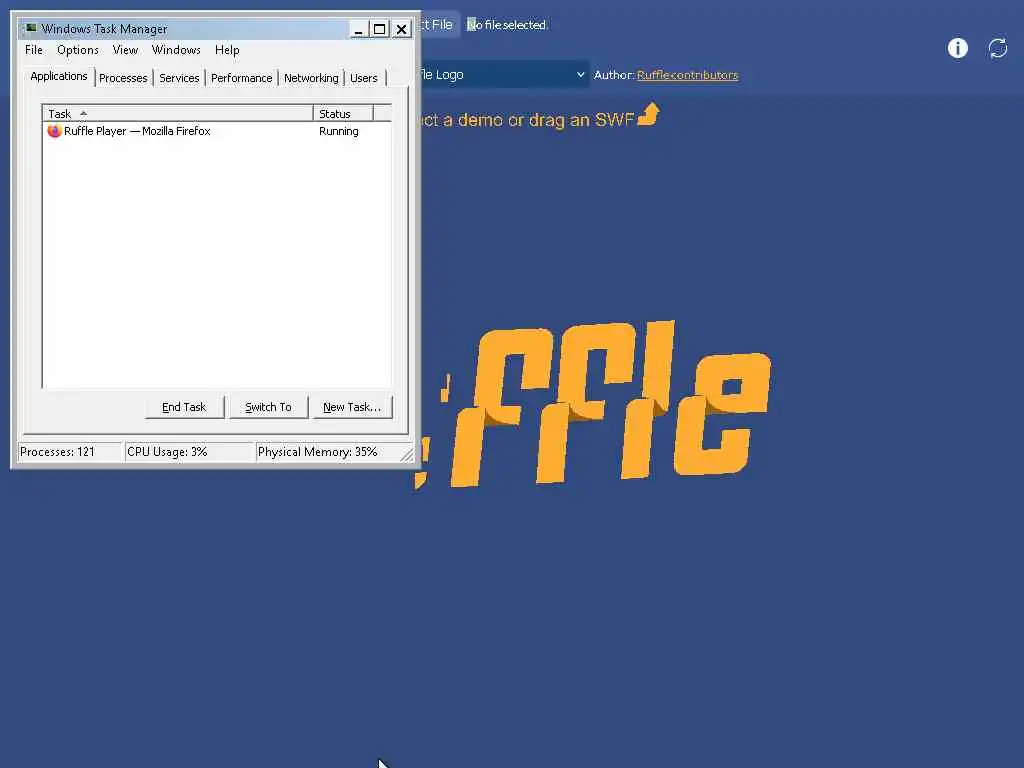Click the Physical Memory: 35% status entry

tap(328, 452)
